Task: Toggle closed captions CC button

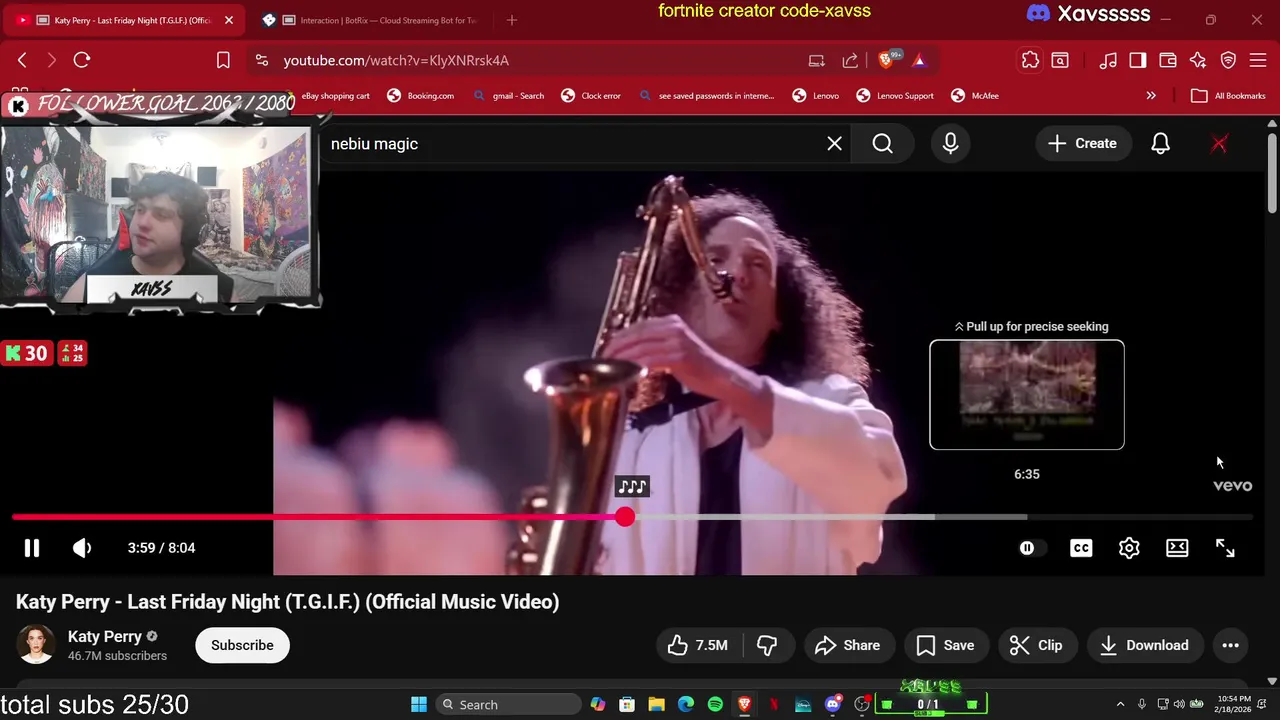Action: pyautogui.click(x=1081, y=548)
